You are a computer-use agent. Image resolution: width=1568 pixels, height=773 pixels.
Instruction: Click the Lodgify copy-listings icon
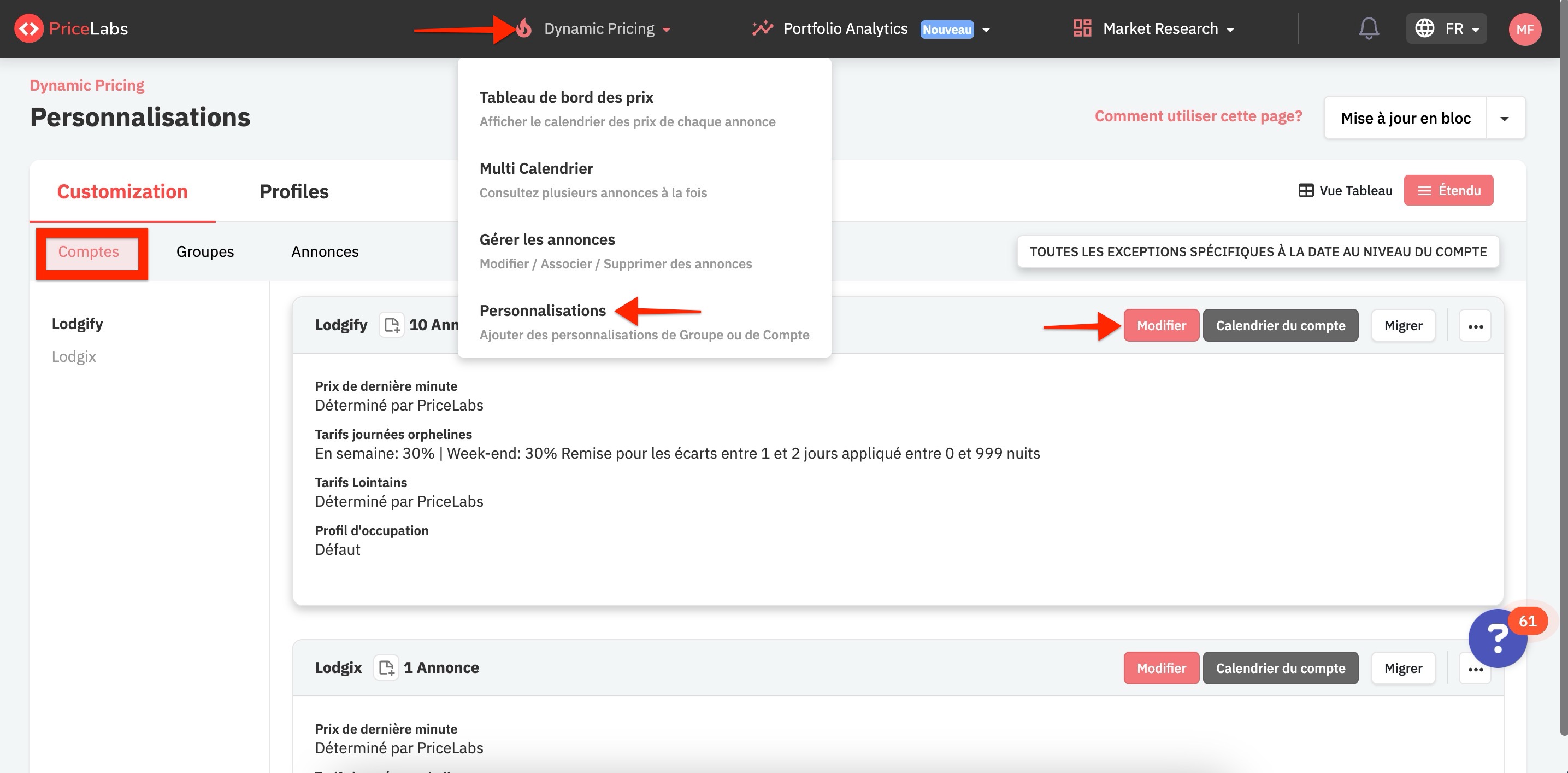(x=392, y=325)
